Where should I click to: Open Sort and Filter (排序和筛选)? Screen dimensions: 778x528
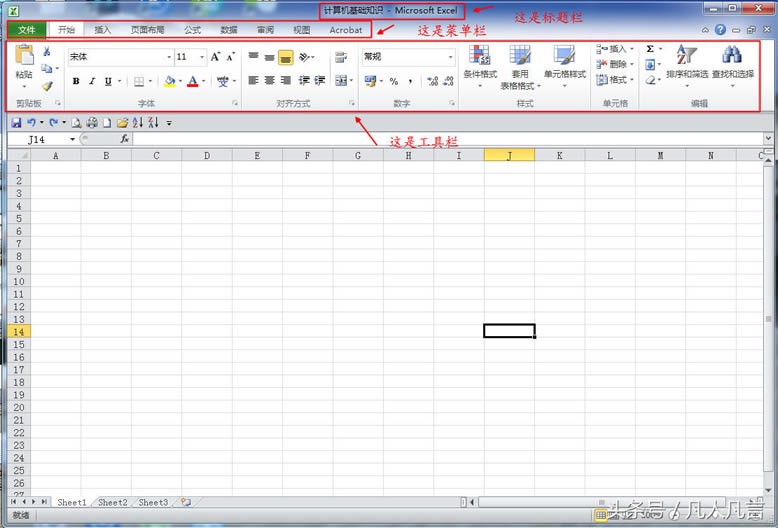[x=686, y=62]
